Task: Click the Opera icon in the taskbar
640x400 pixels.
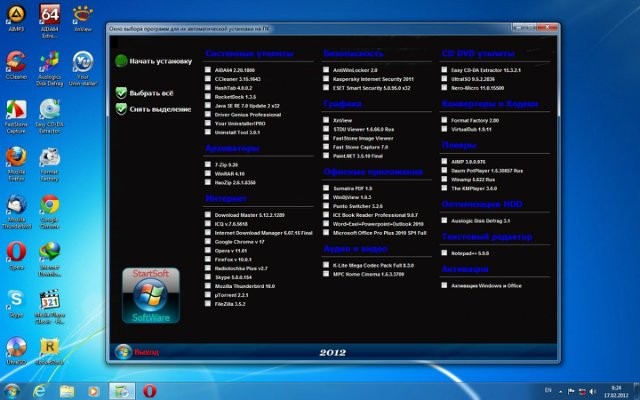Action: [150, 391]
